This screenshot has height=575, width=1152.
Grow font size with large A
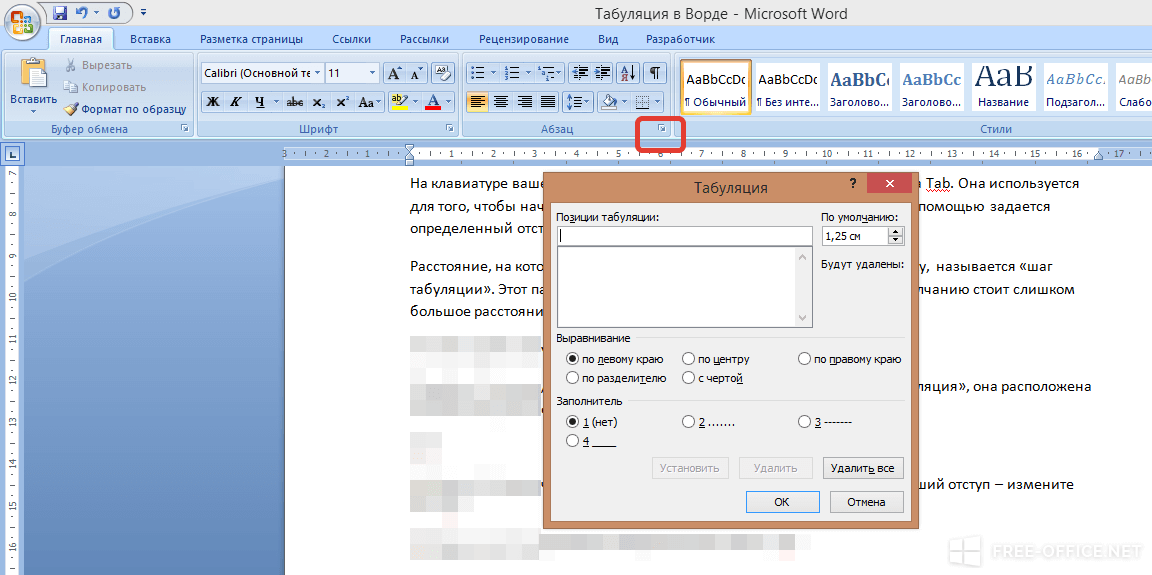click(x=395, y=73)
